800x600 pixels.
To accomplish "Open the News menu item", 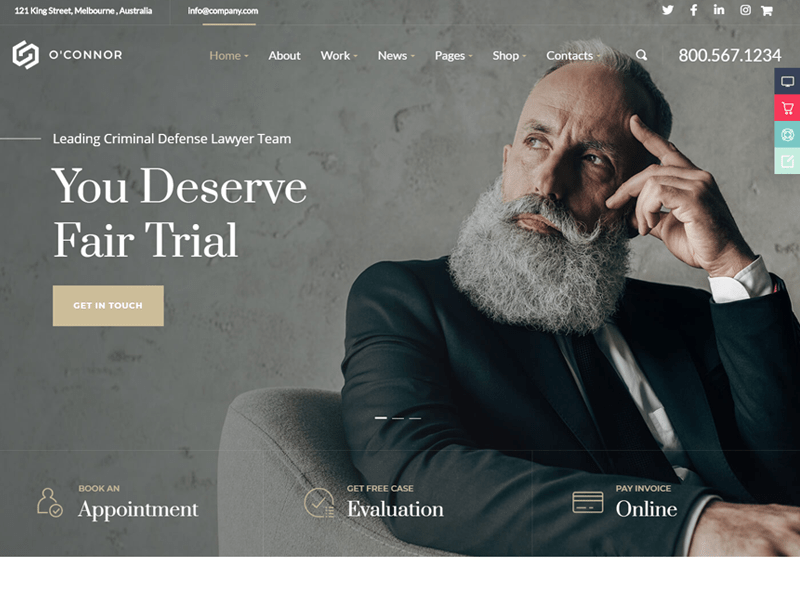I will click(x=396, y=56).
